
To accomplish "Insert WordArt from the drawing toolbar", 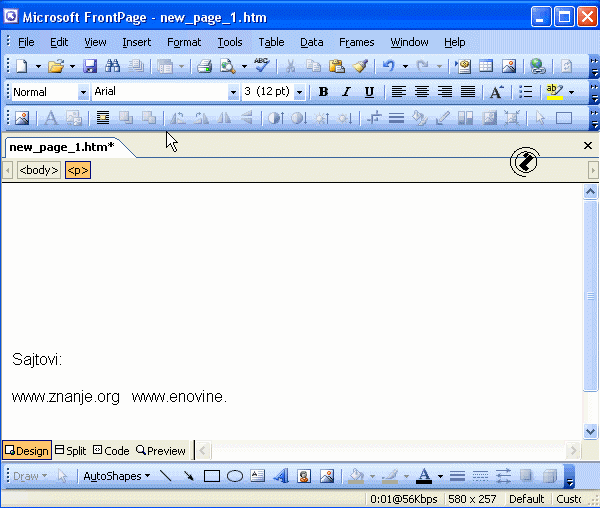I will [x=281, y=476].
